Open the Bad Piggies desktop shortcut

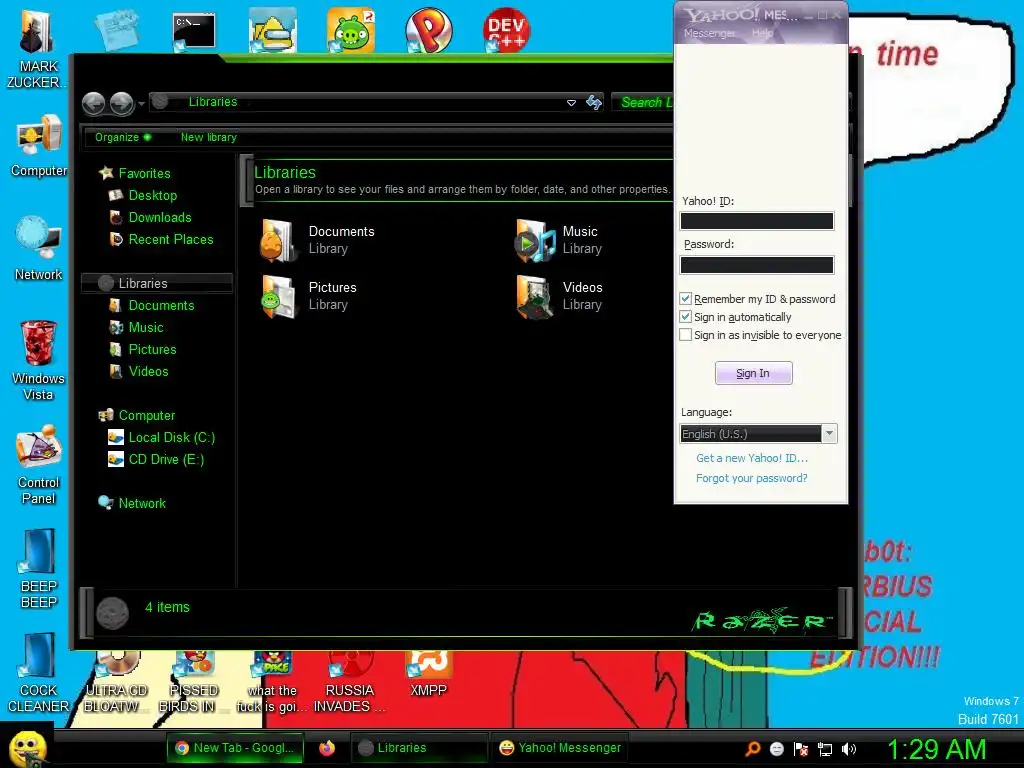351,31
